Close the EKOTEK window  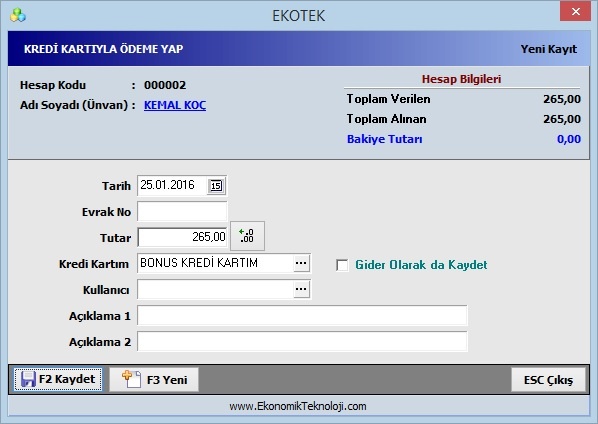[x=575, y=12]
